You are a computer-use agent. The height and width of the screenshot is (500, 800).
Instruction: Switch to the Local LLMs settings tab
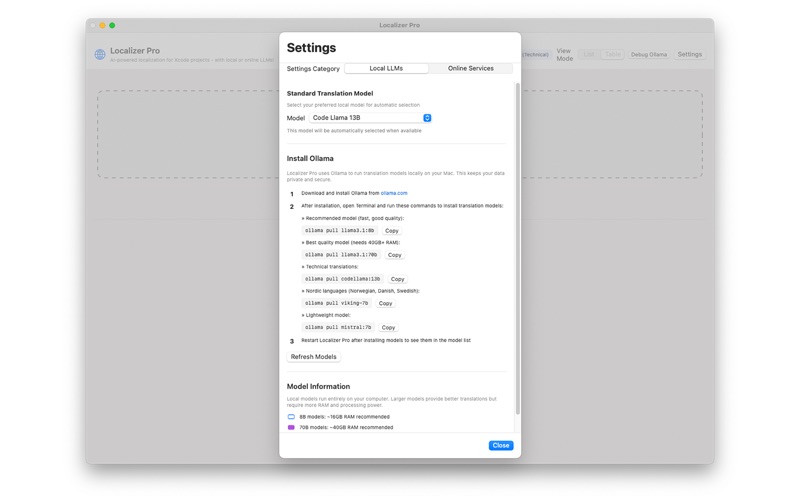pos(386,68)
